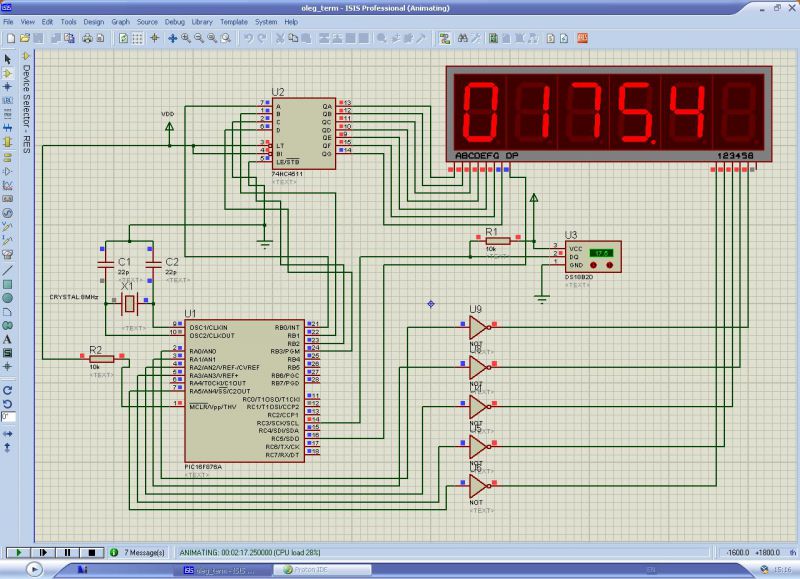Click the rotation angle input field

[x=8, y=417]
